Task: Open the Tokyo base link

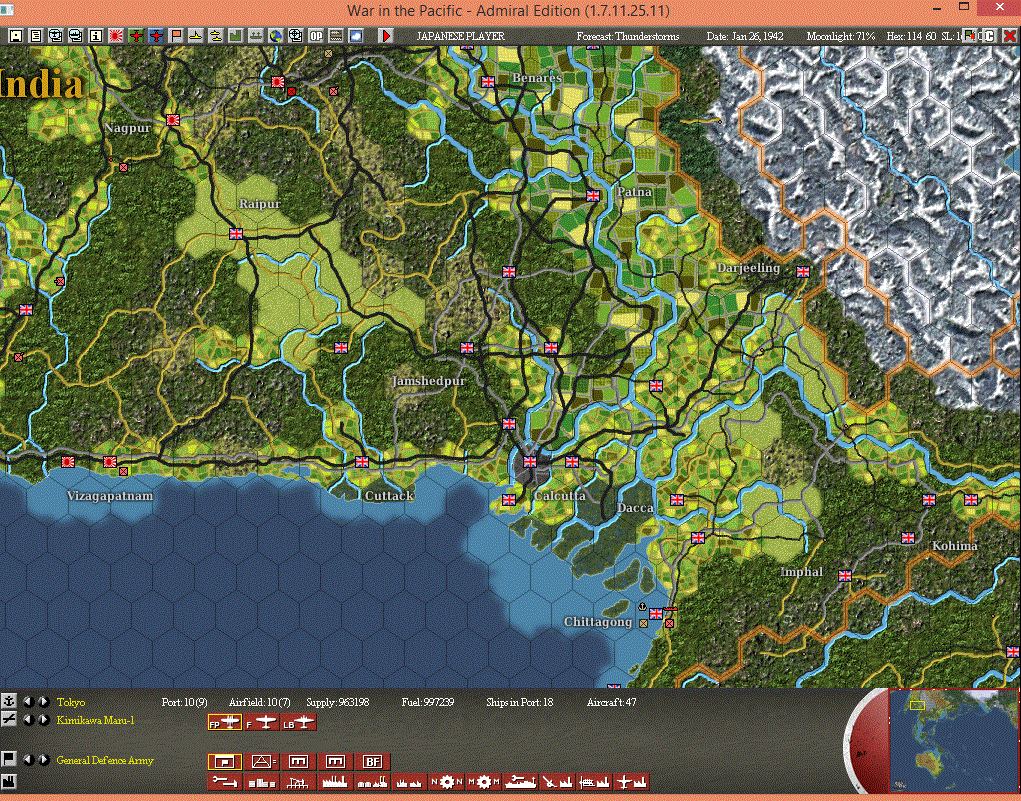Action: pyautogui.click(x=70, y=702)
